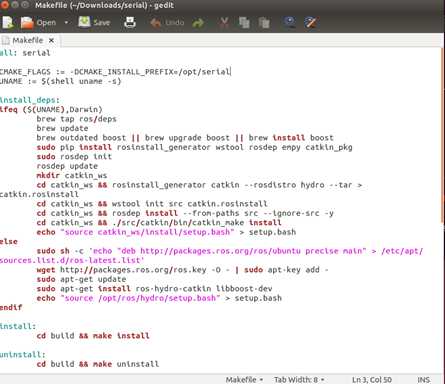The image size is (445, 384).
Task: Cut selection using scissors icon
Action: pyautogui.click(x=224, y=23)
